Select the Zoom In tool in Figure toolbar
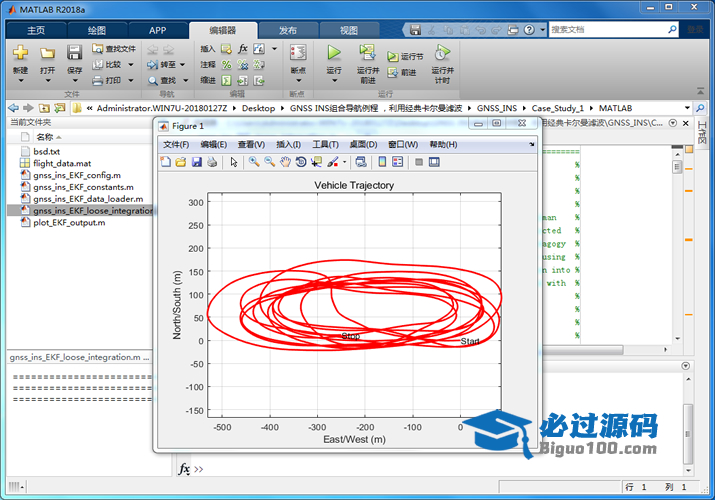 pyautogui.click(x=254, y=161)
